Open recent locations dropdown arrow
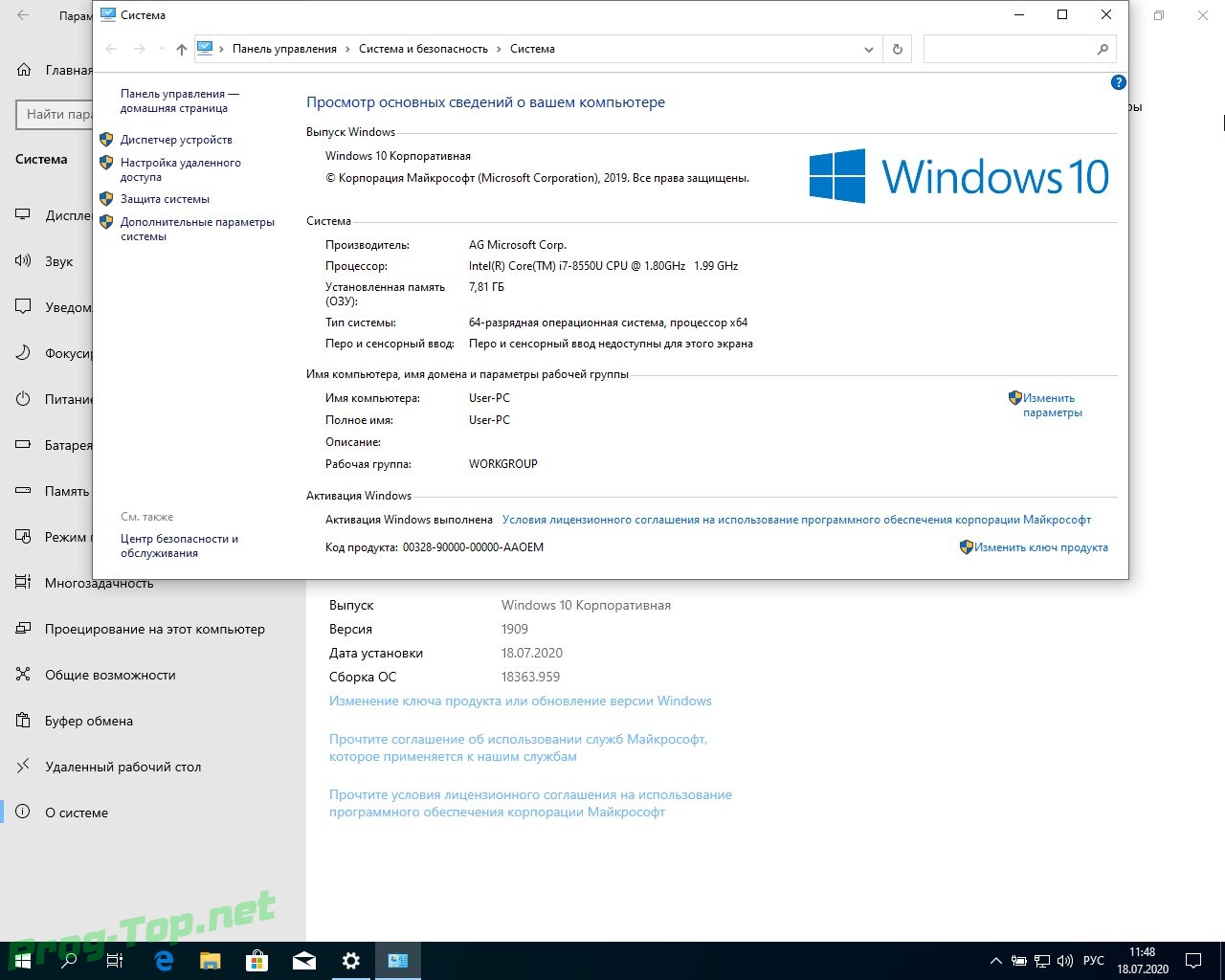Viewport: 1225px width, 980px height. click(161, 49)
